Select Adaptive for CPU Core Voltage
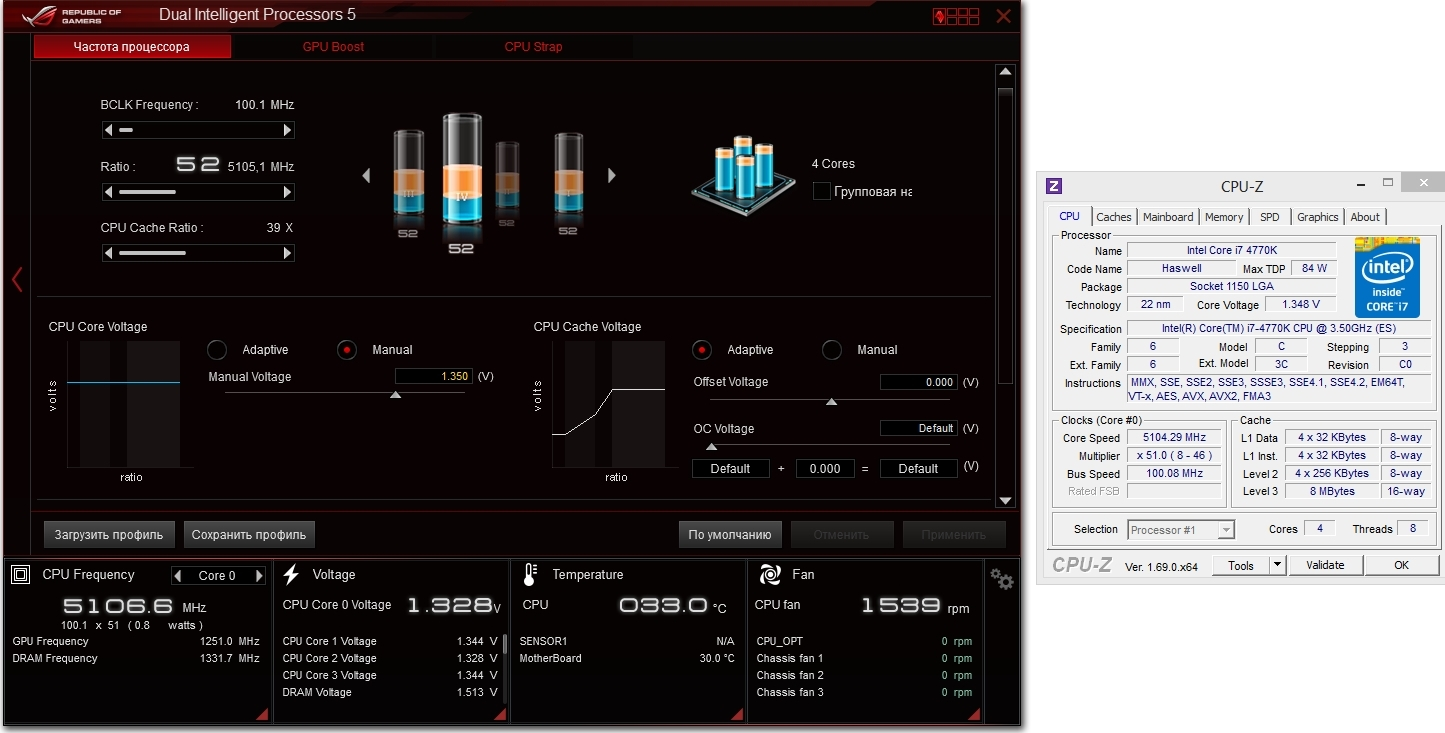 point(217,349)
